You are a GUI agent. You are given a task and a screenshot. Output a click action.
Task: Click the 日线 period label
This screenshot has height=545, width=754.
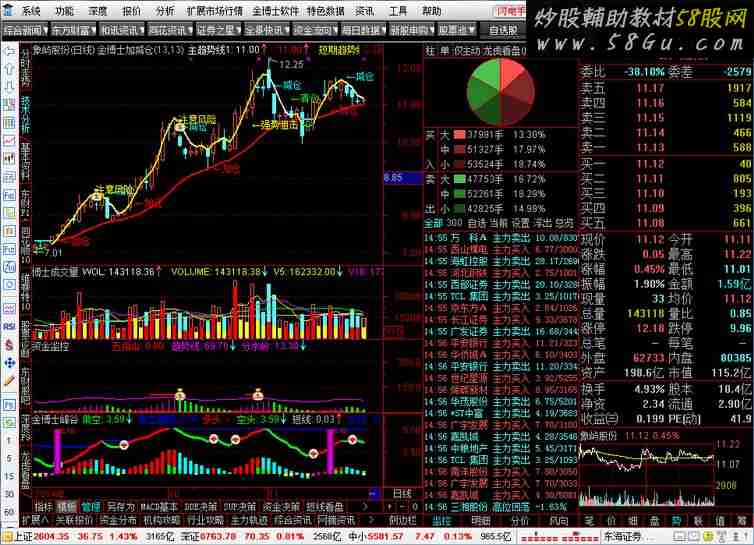tap(402, 493)
